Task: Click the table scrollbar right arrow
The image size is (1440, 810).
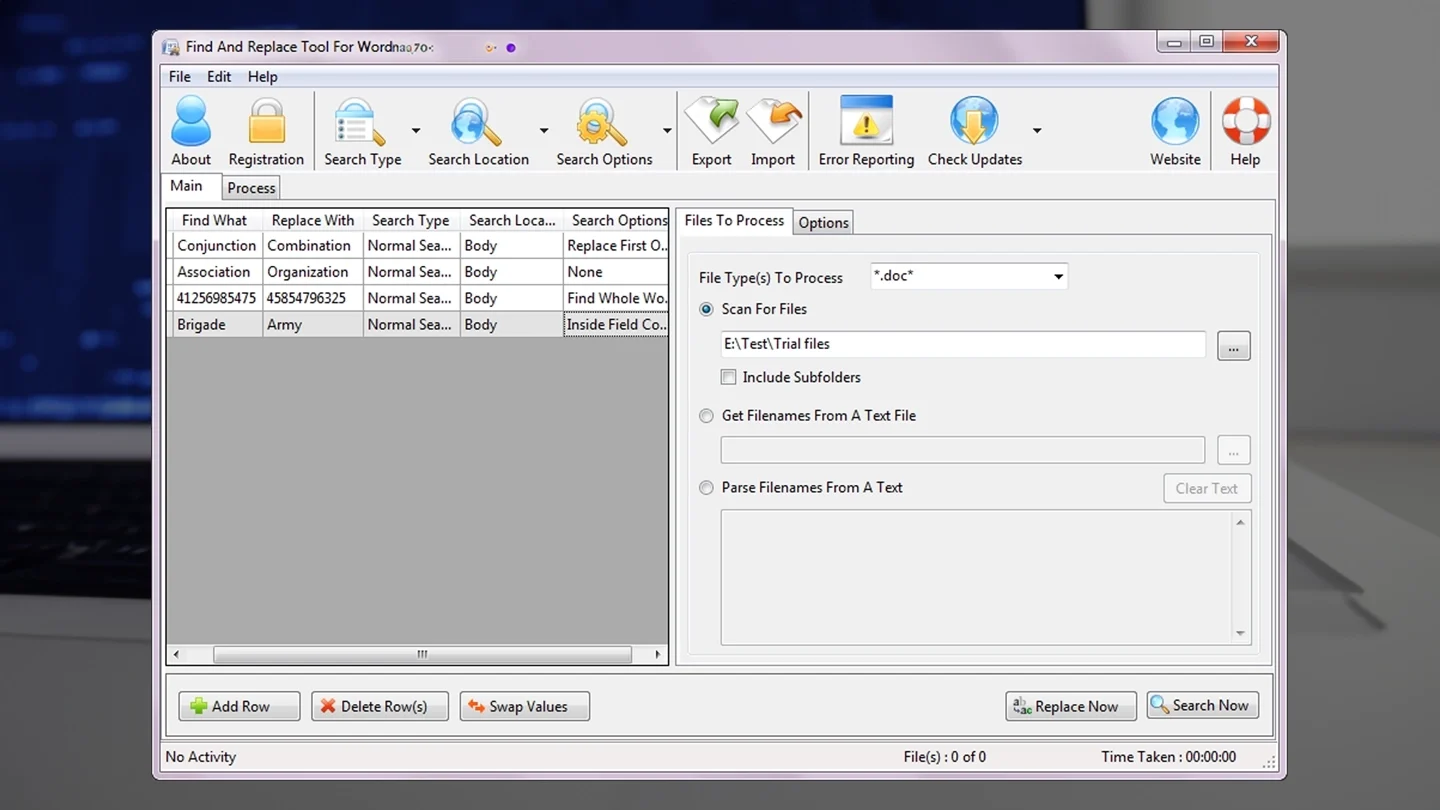Action: tap(657, 655)
